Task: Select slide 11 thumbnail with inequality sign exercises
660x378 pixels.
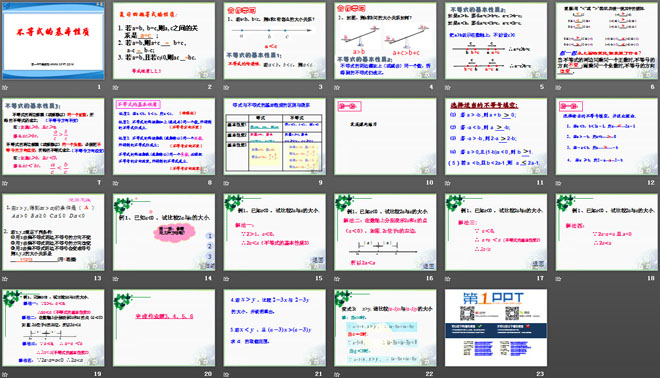Action: (496, 136)
